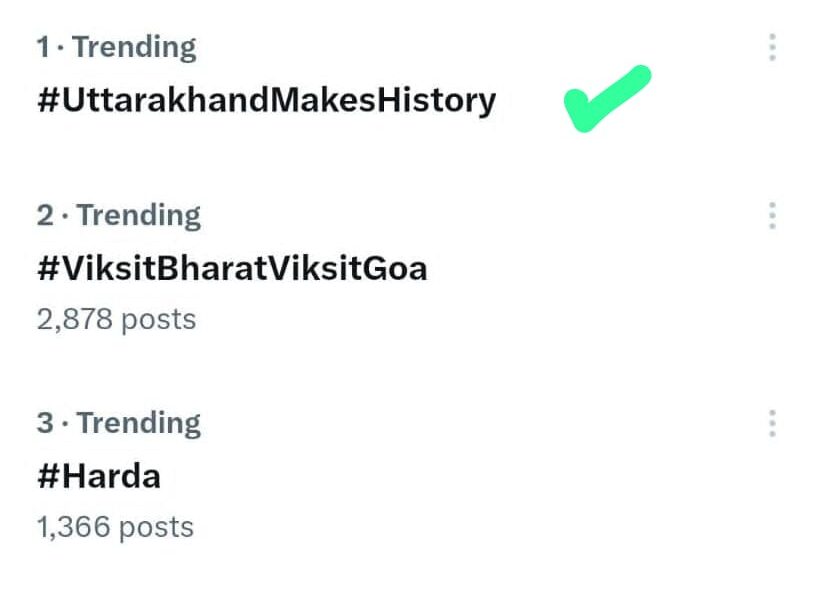Click the rank number 1
Screen dimensions: 818x600
pos(44,47)
